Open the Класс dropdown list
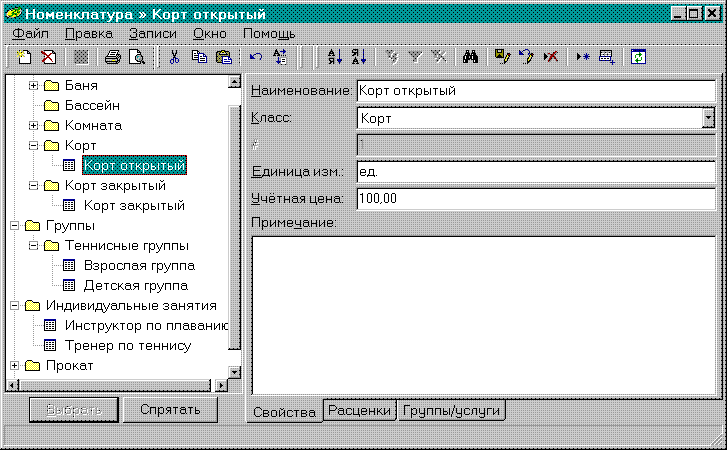727x450 pixels. [708, 118]
